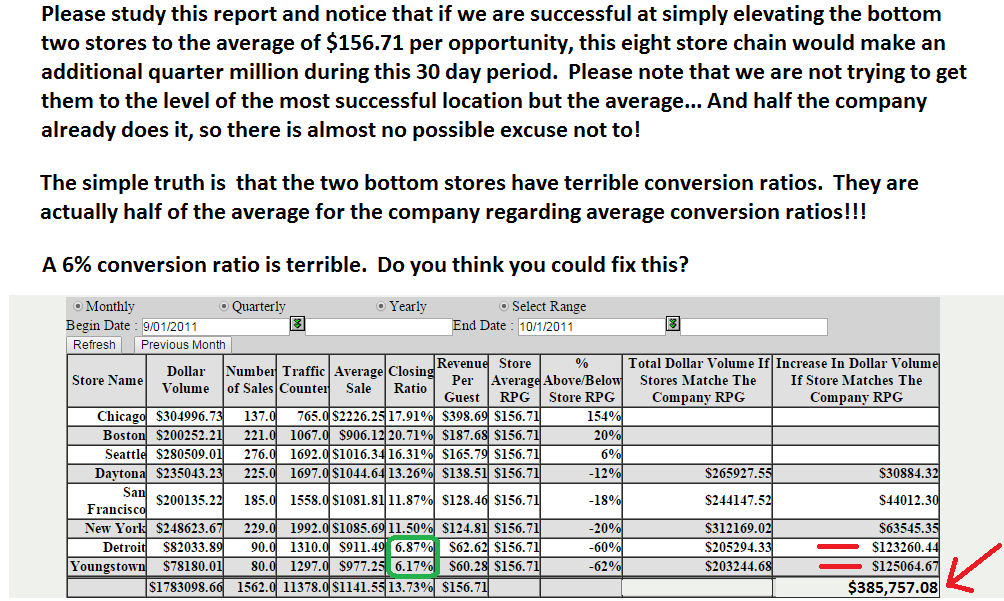Select Detroit's closing ratio 6.87%
Viewport: 1004px width, 601px height.
click(x=410, y=548)
